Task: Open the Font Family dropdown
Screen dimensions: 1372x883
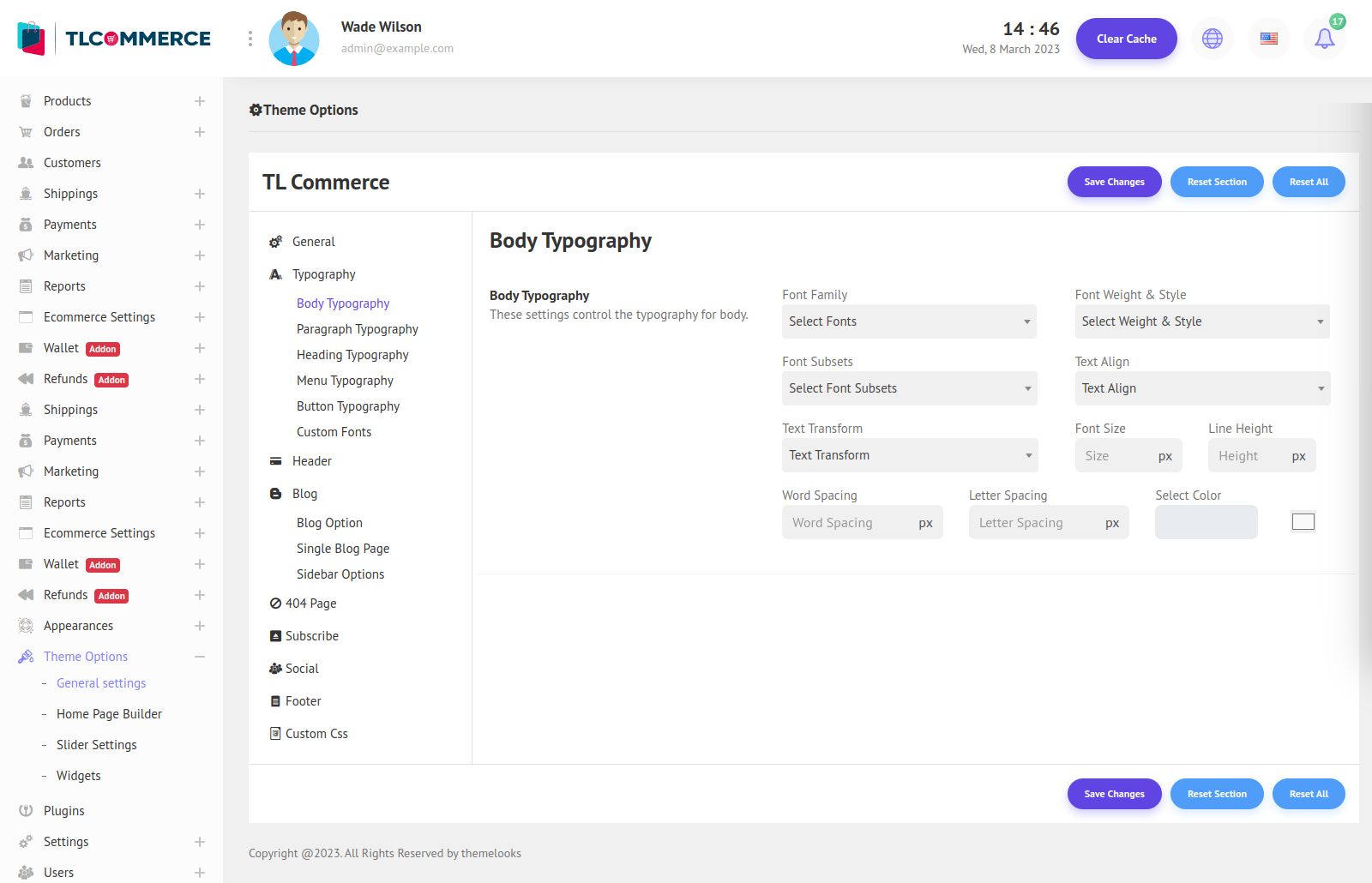Action: click(x=908, y=321)
